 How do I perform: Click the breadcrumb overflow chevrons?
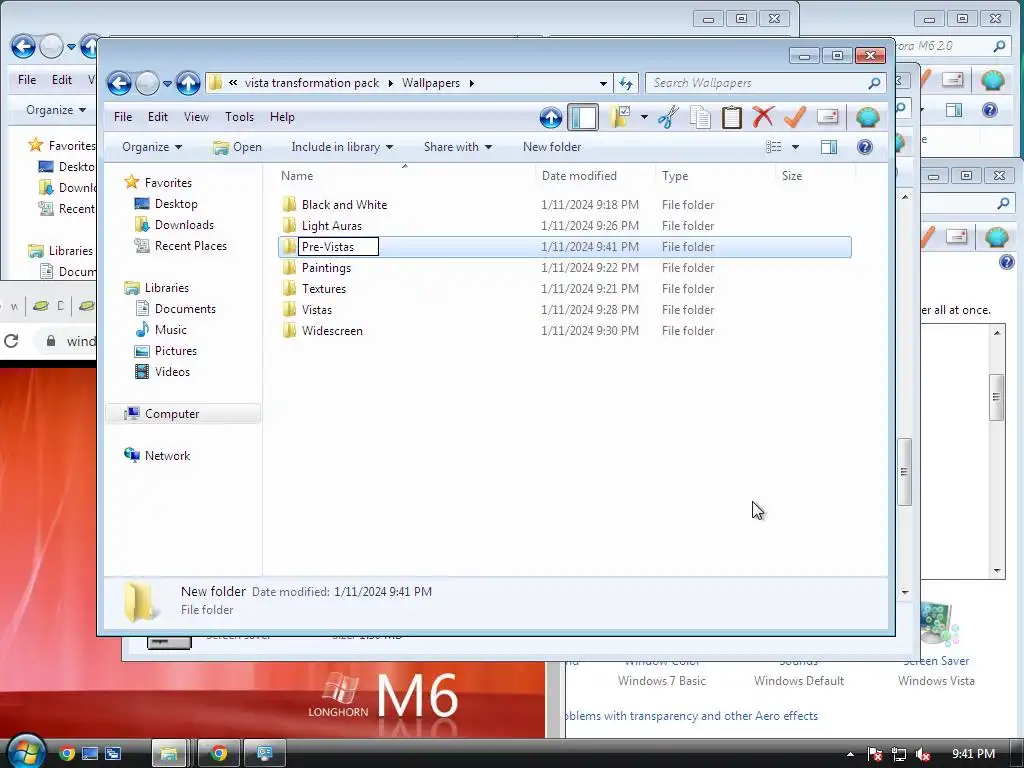pyautogui.click(x=232, y=83)
